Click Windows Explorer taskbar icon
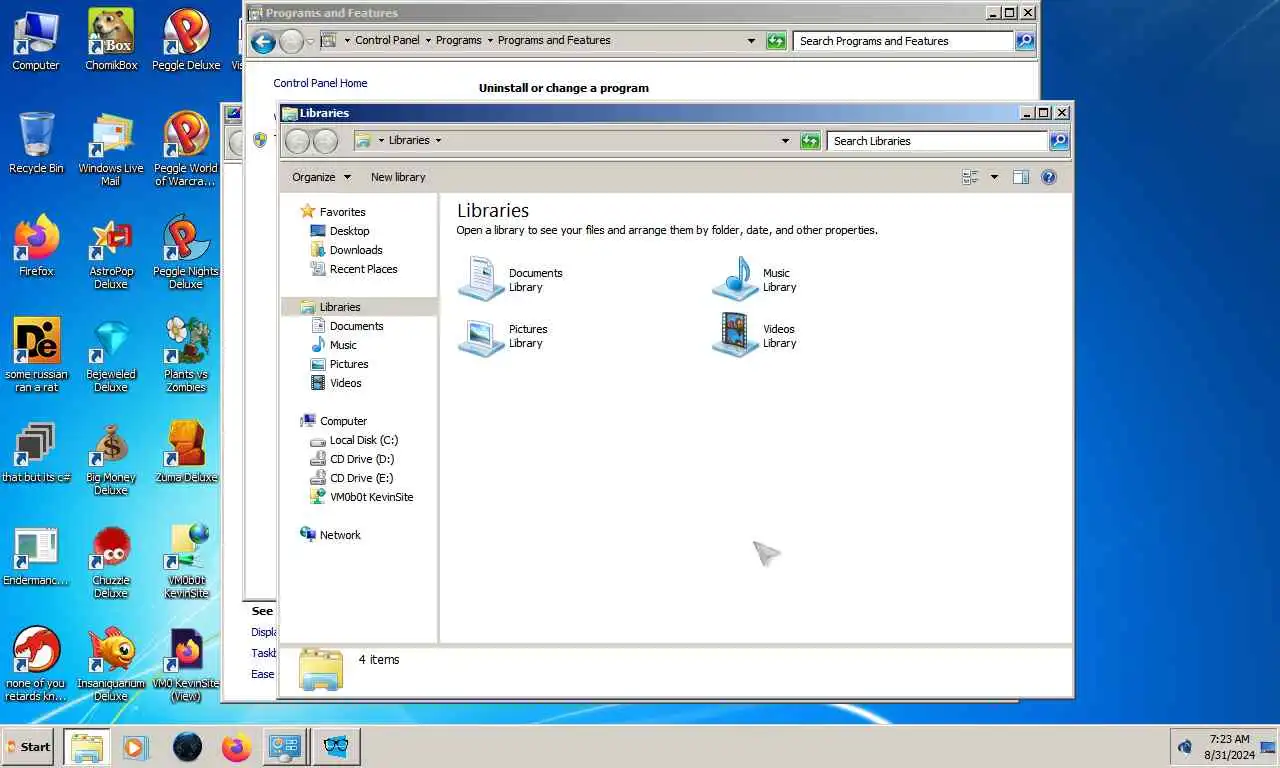The image size is (1280, 768). coord(87,747)
